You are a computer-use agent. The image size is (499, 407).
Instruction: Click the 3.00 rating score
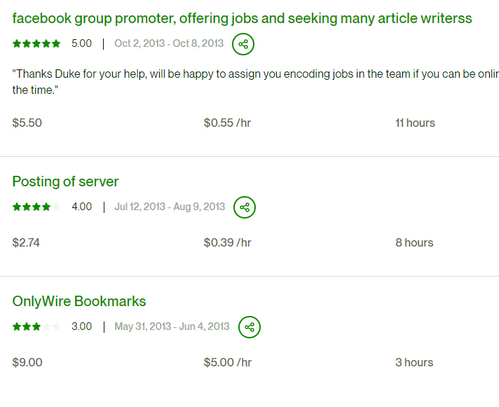click(82, 326)
